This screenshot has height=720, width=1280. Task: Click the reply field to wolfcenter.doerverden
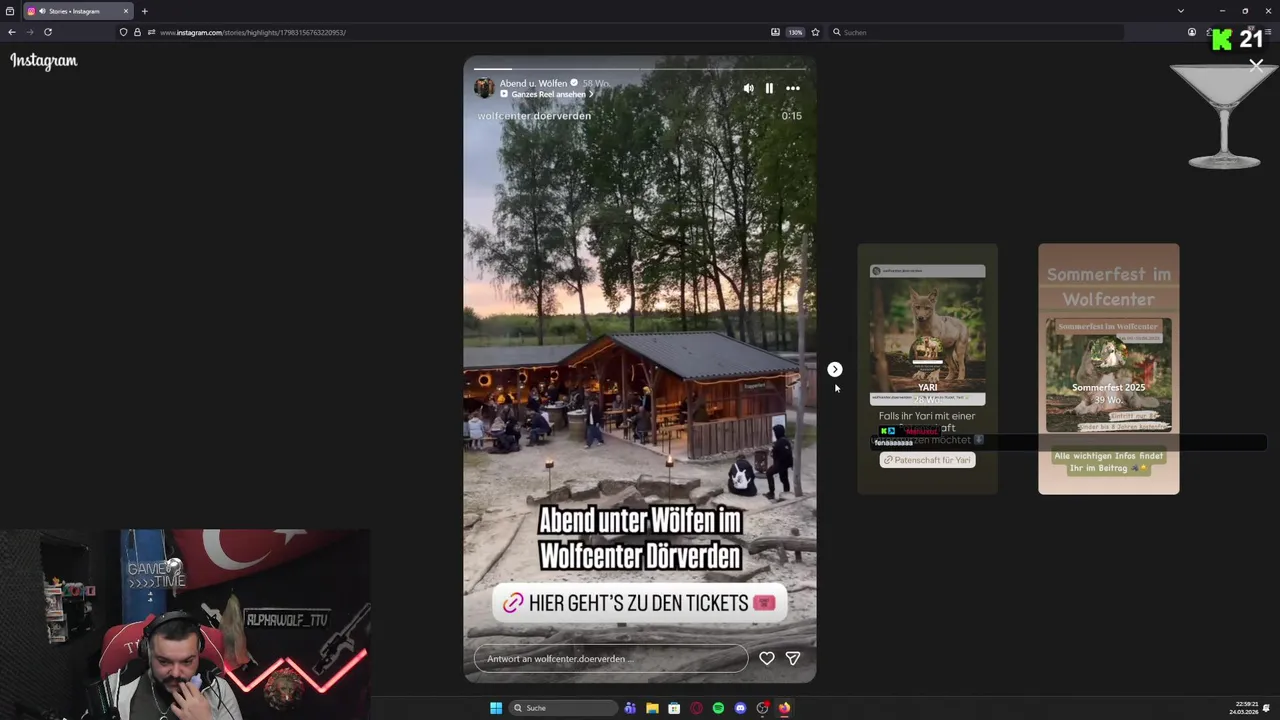click(x=611, y=658)
